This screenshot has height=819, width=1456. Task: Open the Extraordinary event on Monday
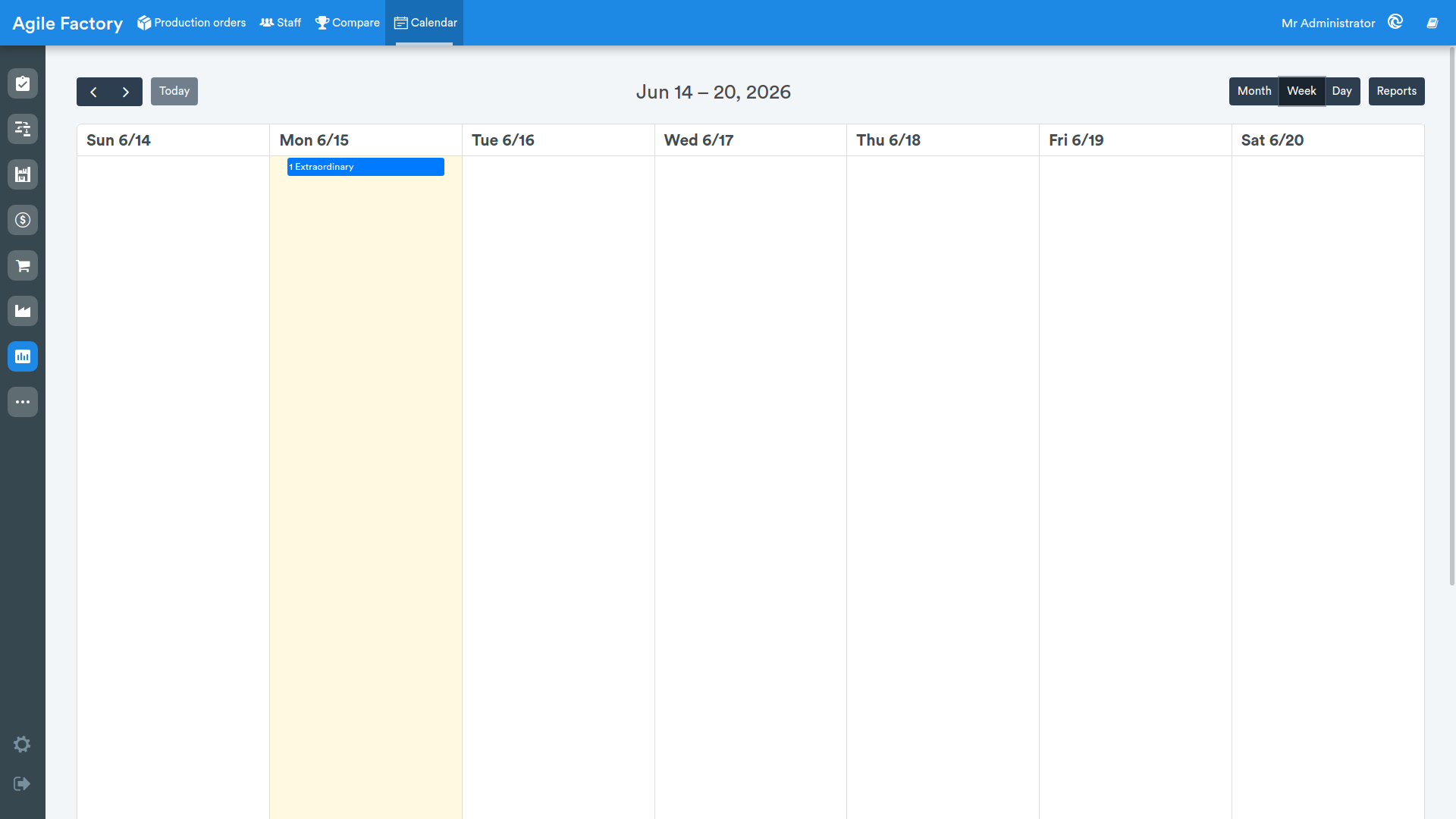(366, 167)
